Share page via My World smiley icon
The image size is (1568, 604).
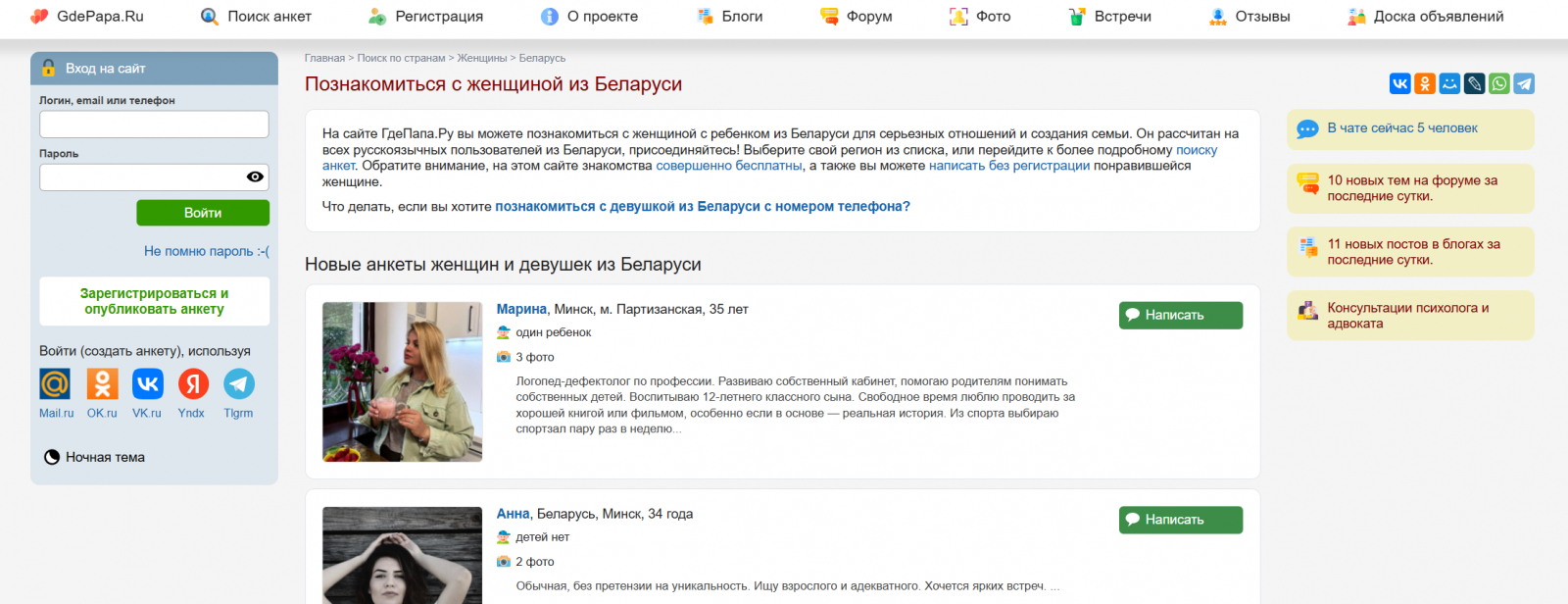point(1449,84)
